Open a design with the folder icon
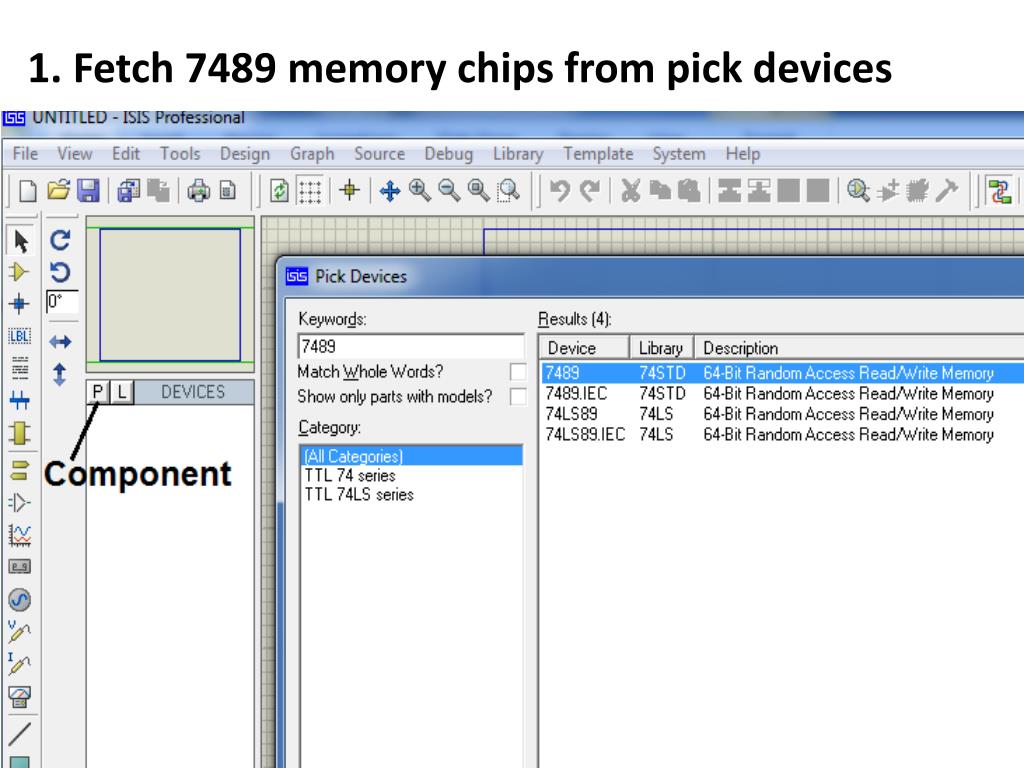 coord(58,191)
